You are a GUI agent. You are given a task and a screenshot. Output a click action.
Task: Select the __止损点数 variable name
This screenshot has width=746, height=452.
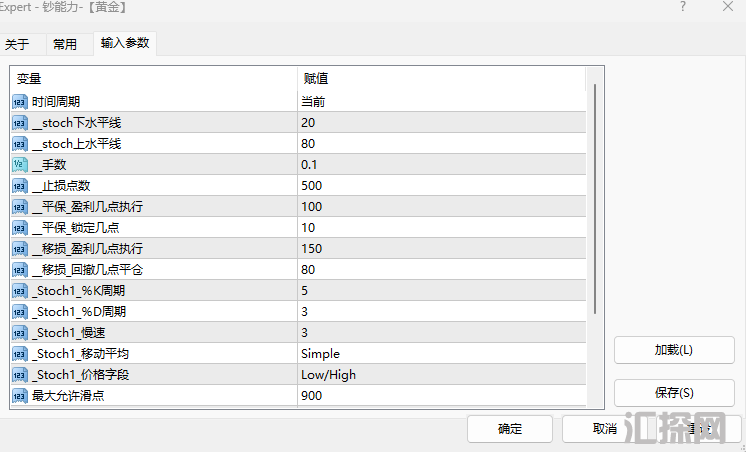[x=61, y=186]
